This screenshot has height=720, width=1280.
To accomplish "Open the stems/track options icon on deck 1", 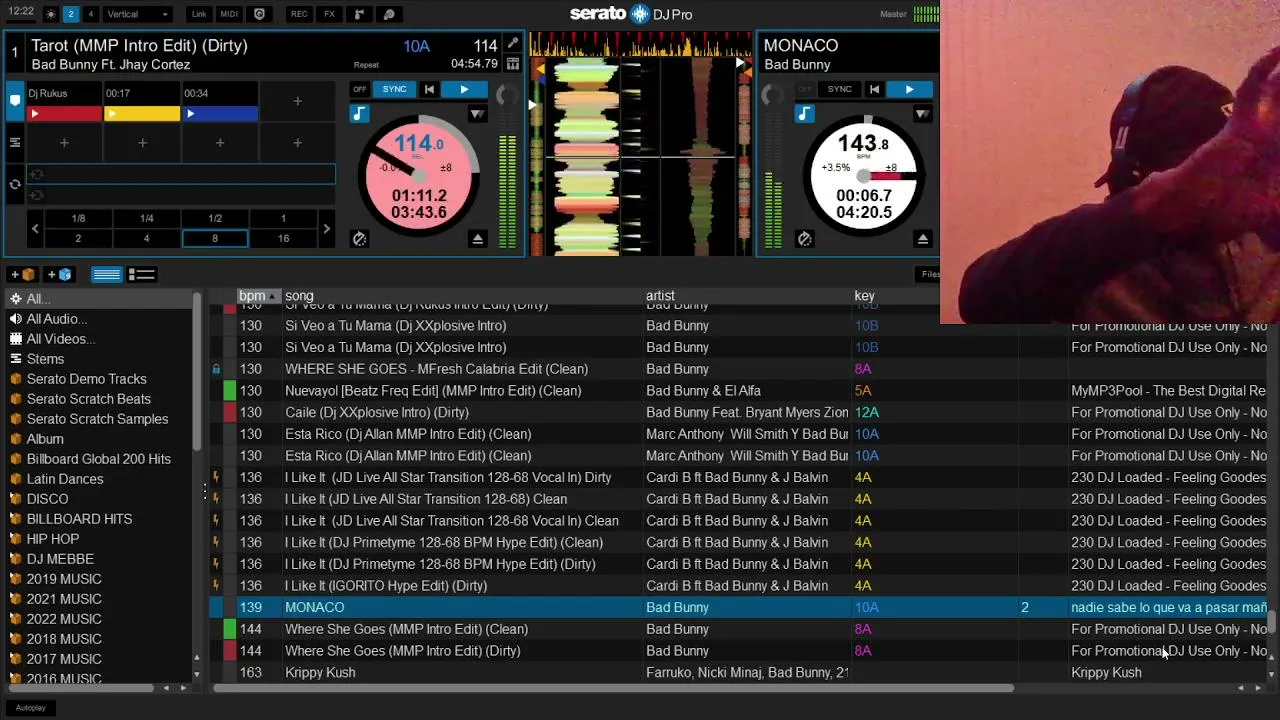I will coord(513,64).
